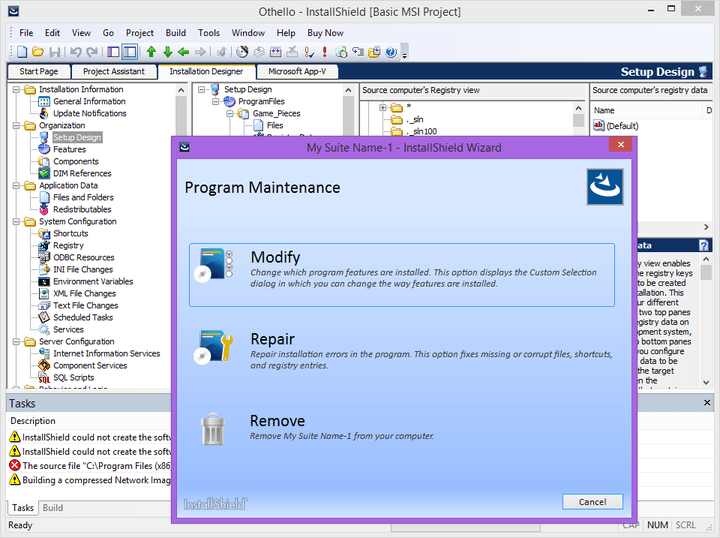Open the ODBC Resources view
Screen dimensions: 720x538
84,258
